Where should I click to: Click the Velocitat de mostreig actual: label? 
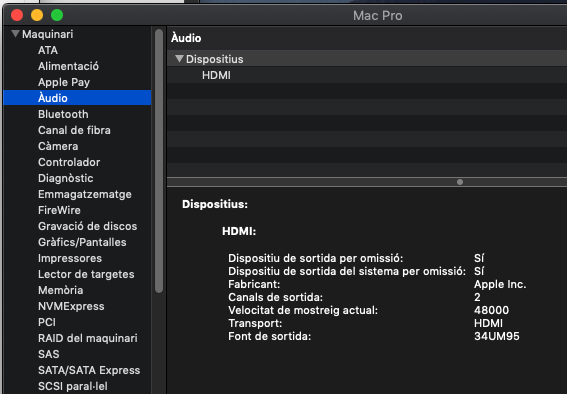pyautogui.click(x=303, y=310)
